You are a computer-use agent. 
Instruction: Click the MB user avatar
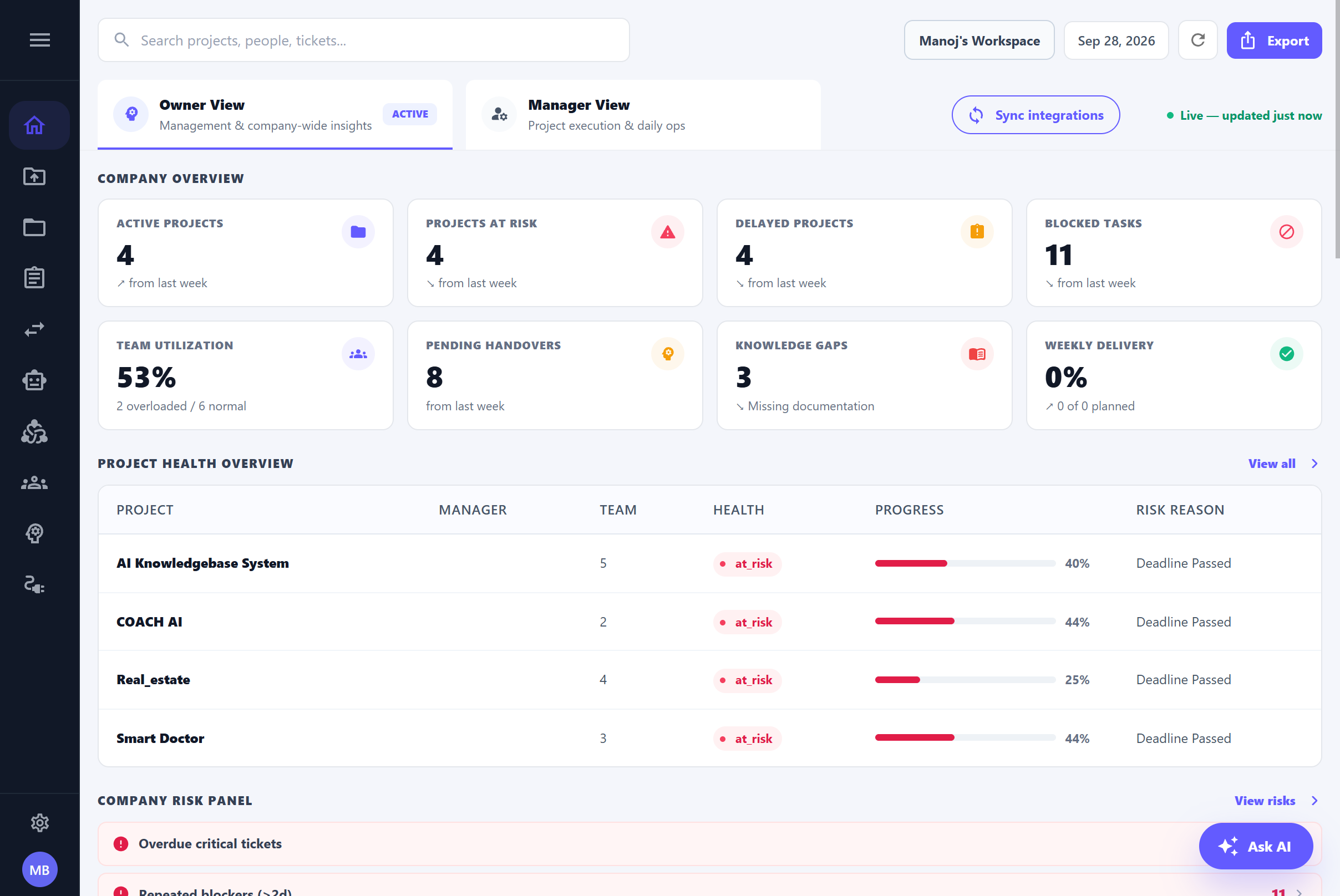tap(39, 870)
